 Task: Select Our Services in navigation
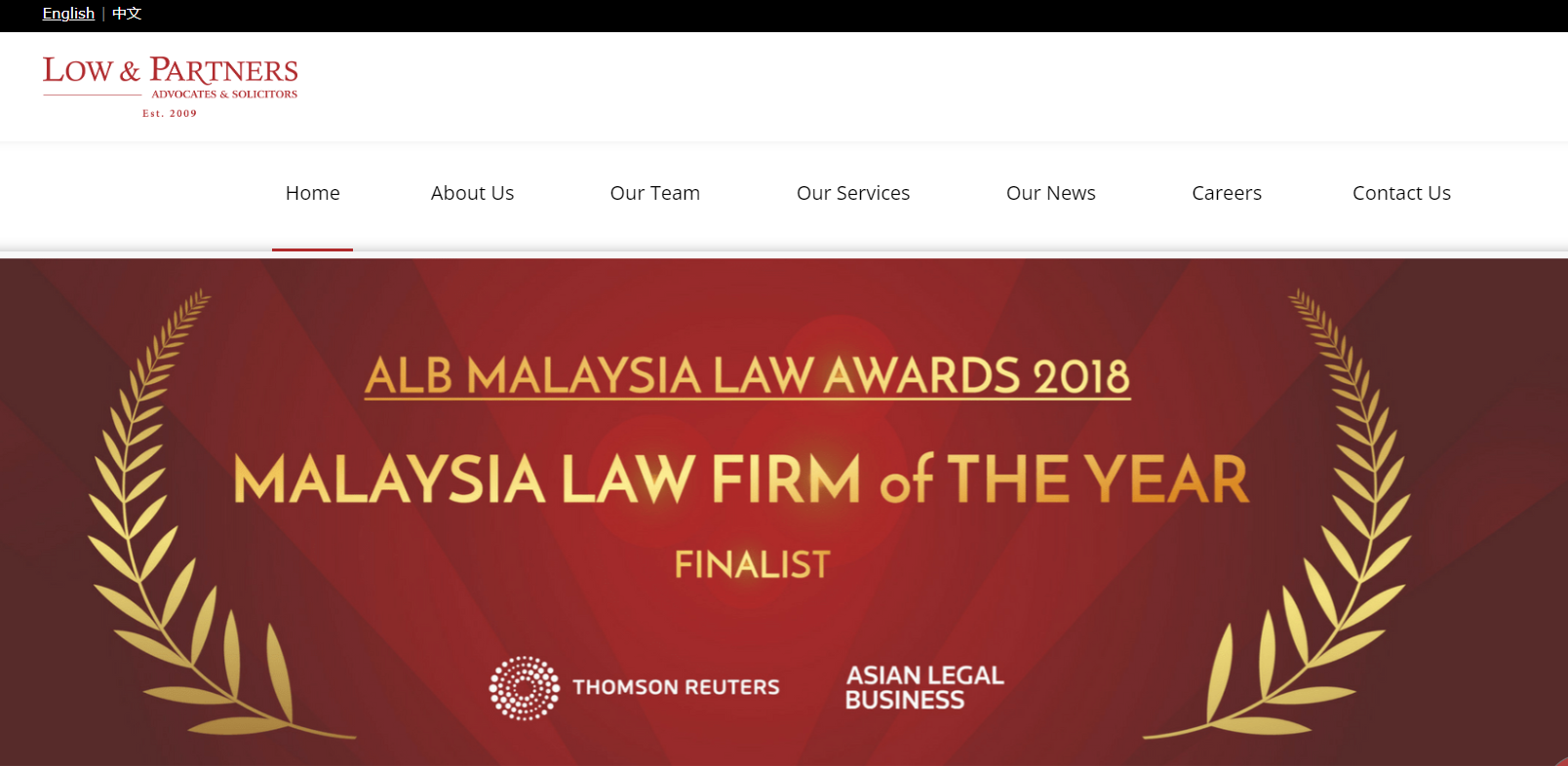click(x=853, y=193)
